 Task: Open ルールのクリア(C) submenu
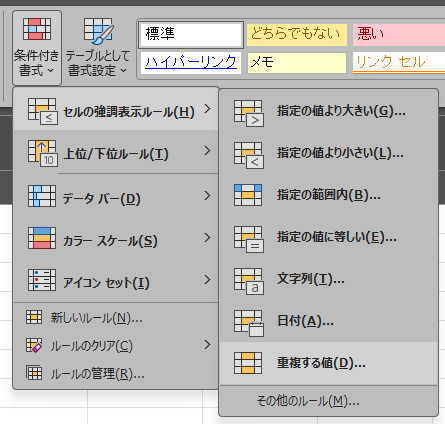pyautogui.click(x=116, y=345)
